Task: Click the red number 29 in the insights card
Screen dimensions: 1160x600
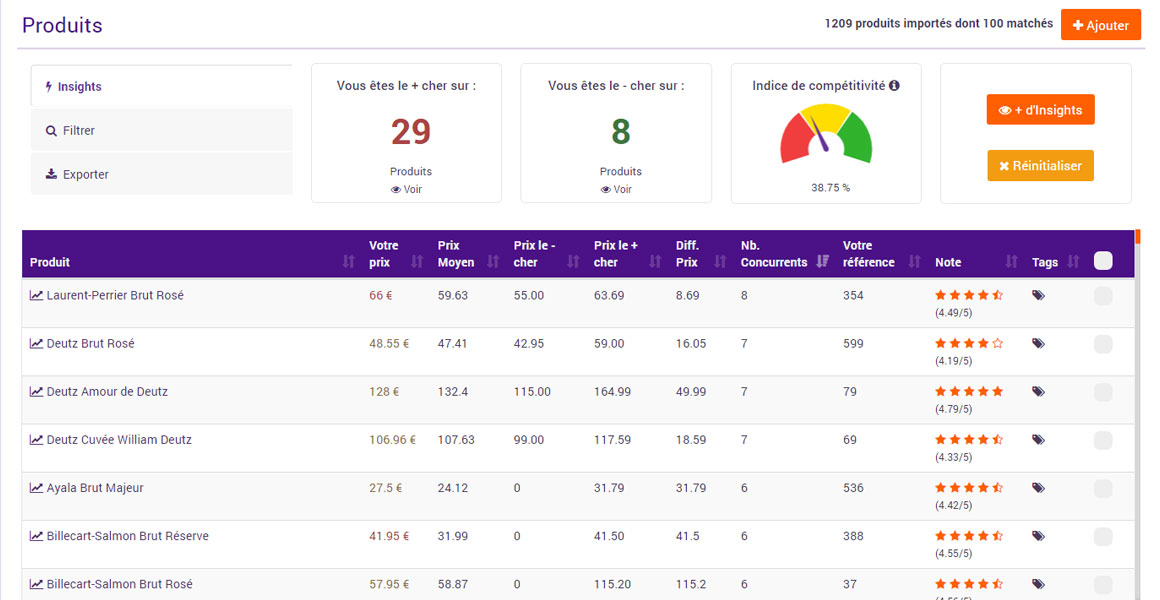Action: [411, 132]
